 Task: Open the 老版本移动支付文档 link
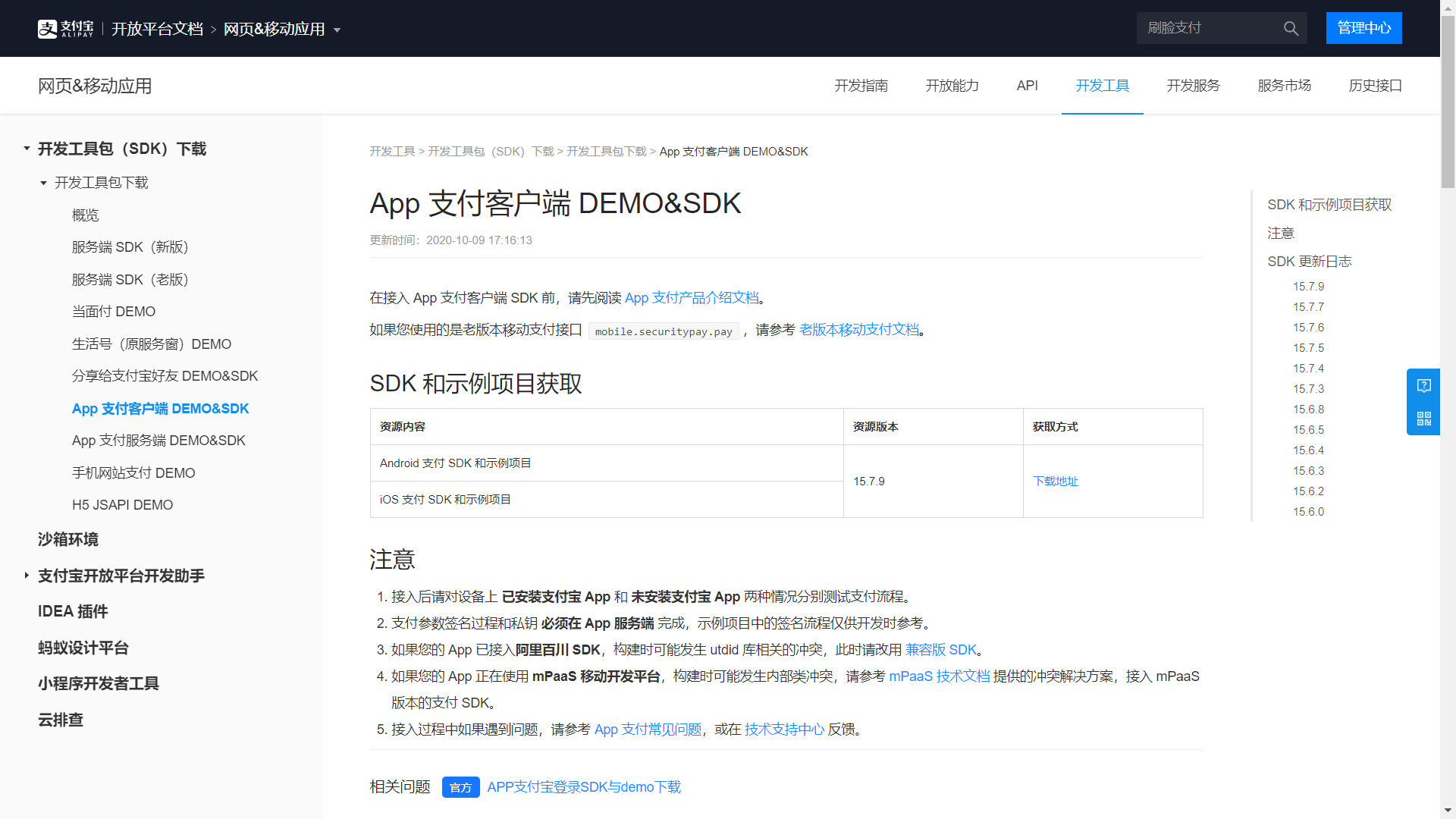859,330
